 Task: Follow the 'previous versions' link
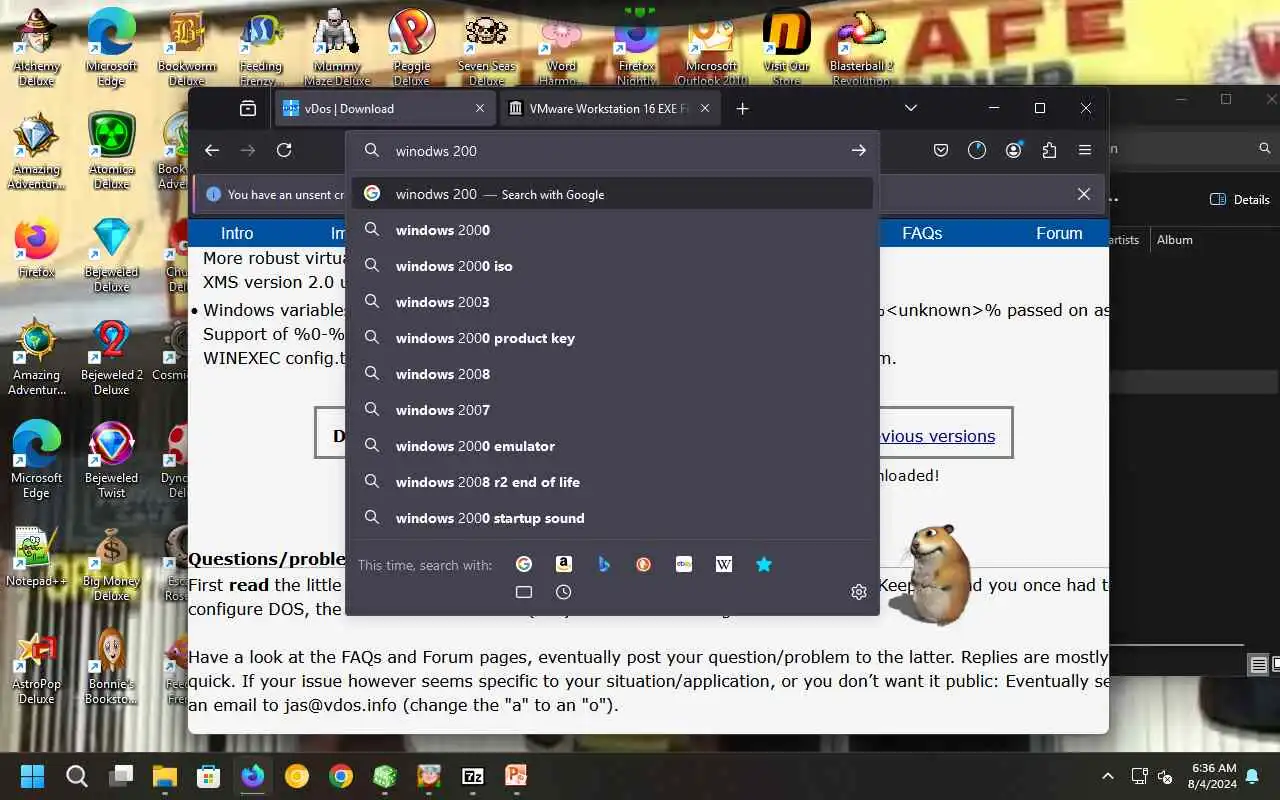[938, 436]
